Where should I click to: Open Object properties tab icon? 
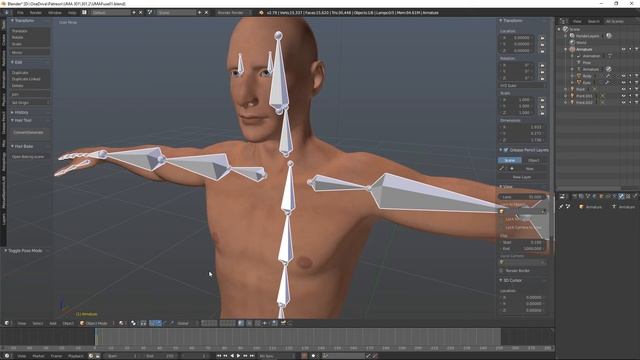pos(601,196)
